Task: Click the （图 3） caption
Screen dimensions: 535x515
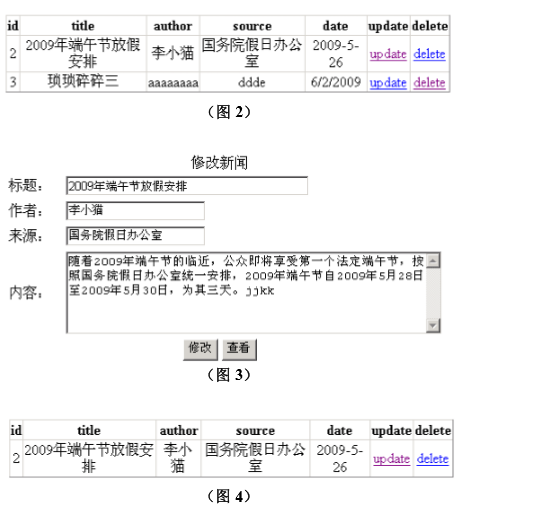Action: pos(230,375)
